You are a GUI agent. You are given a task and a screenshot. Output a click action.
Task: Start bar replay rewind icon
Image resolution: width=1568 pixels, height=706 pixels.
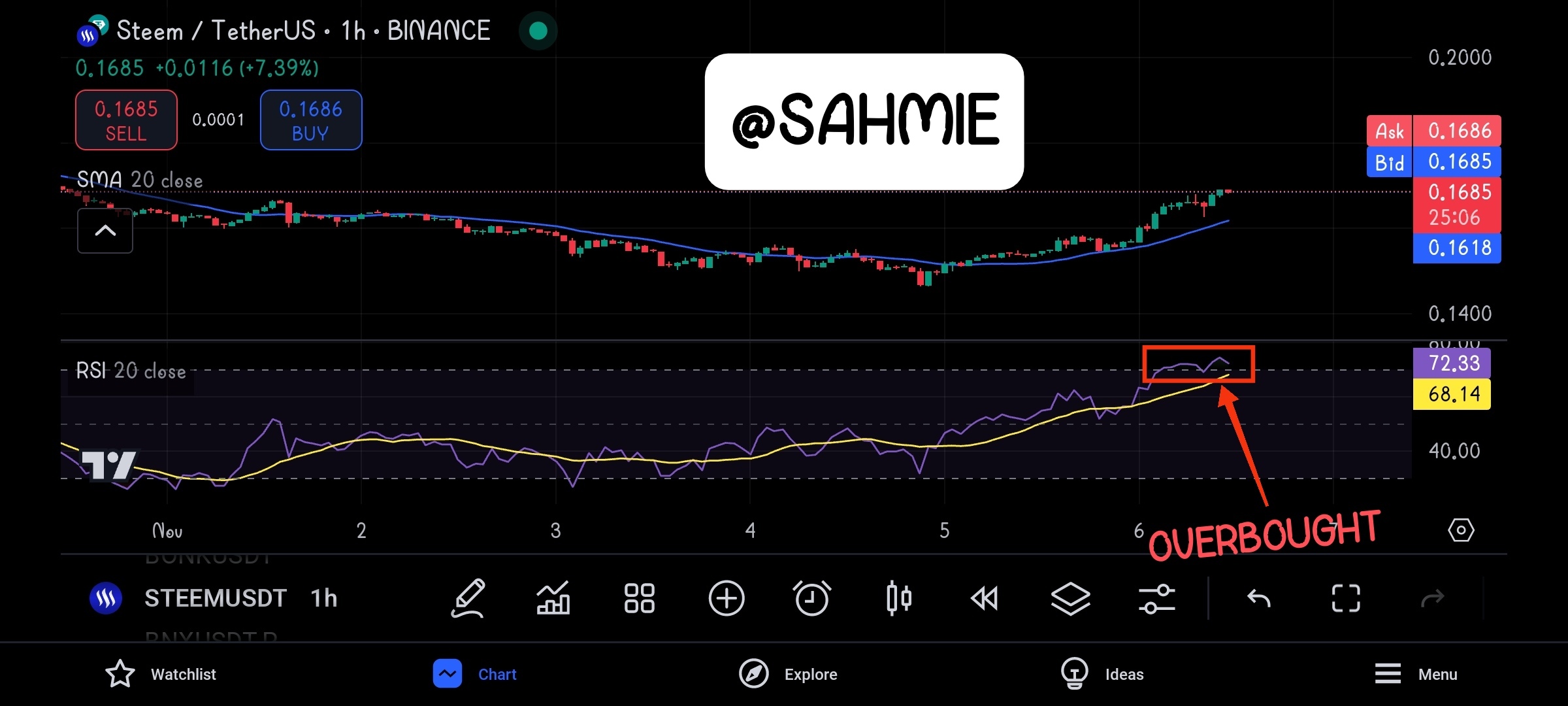(x=985, y=598)
